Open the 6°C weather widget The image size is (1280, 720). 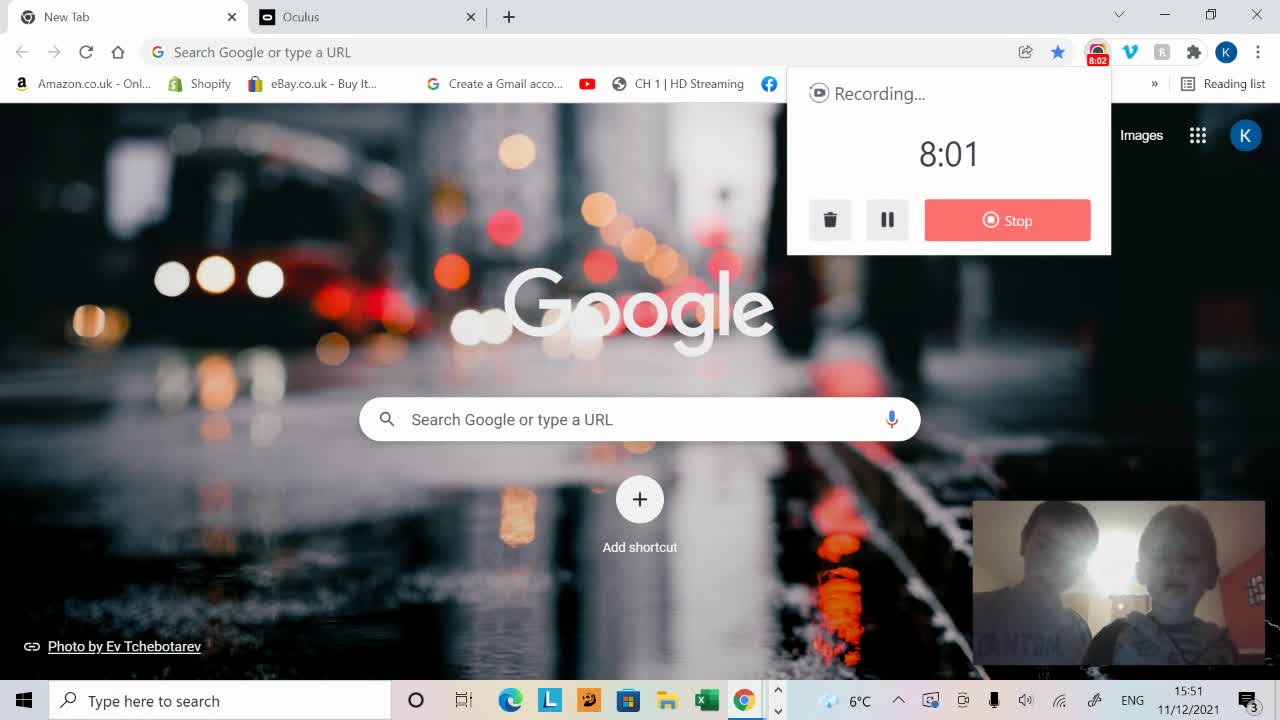coord(846,701)
